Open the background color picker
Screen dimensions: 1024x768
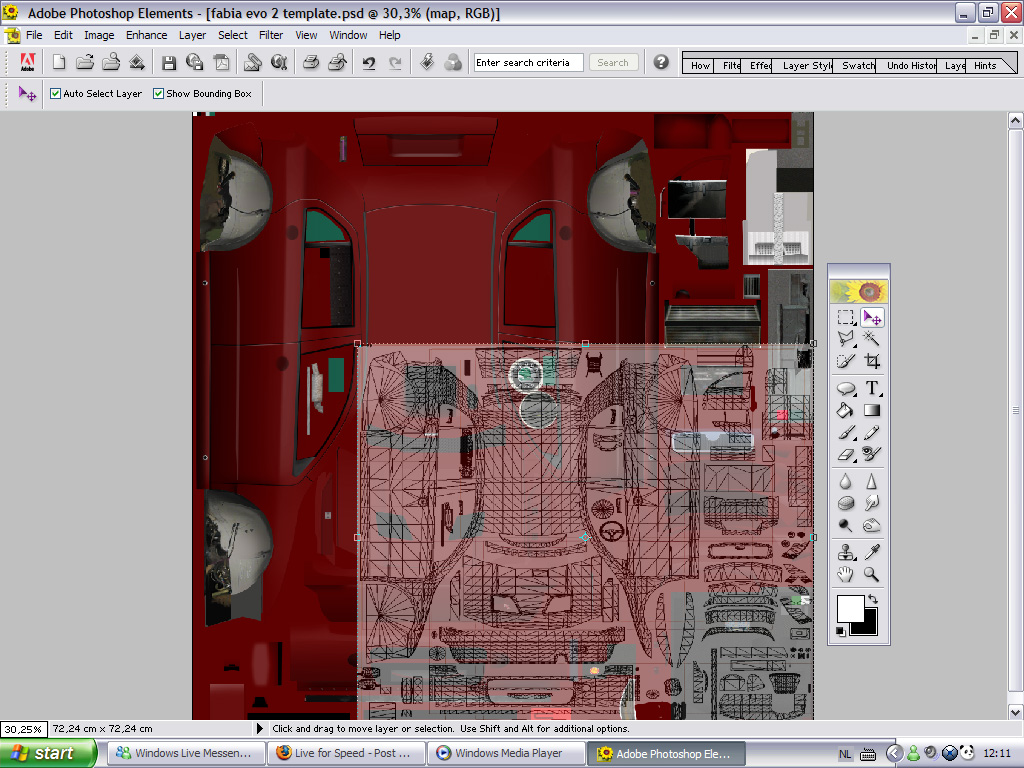click(x=869, y=627)
